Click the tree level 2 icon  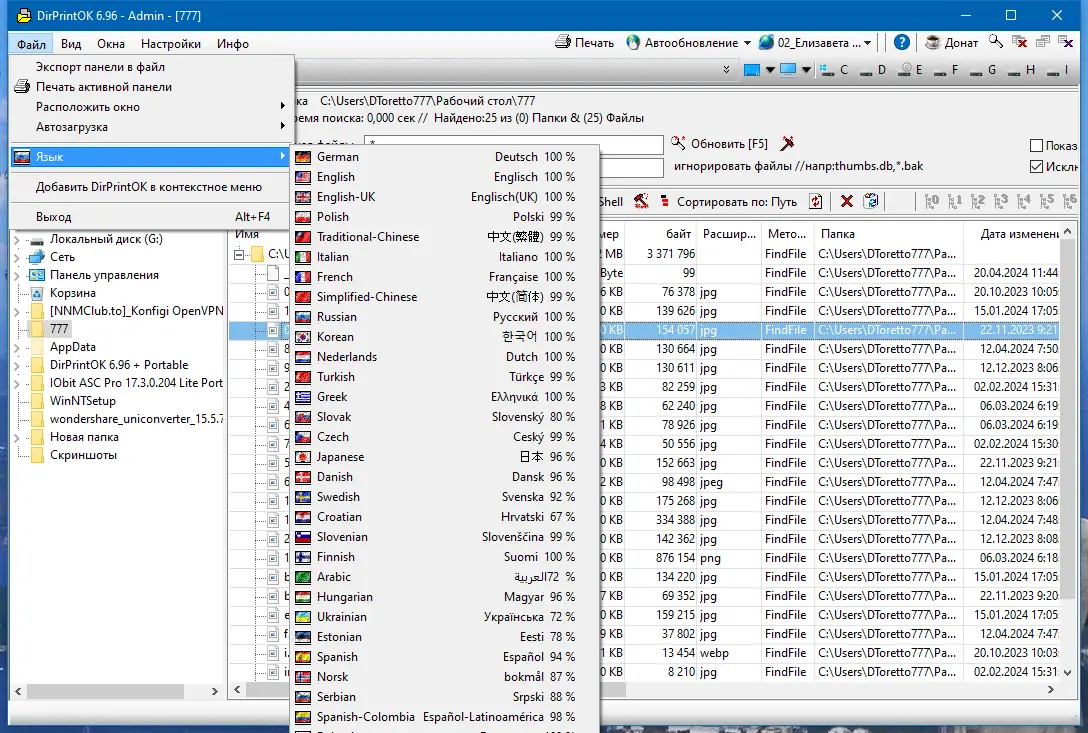[x=978, y=201]
